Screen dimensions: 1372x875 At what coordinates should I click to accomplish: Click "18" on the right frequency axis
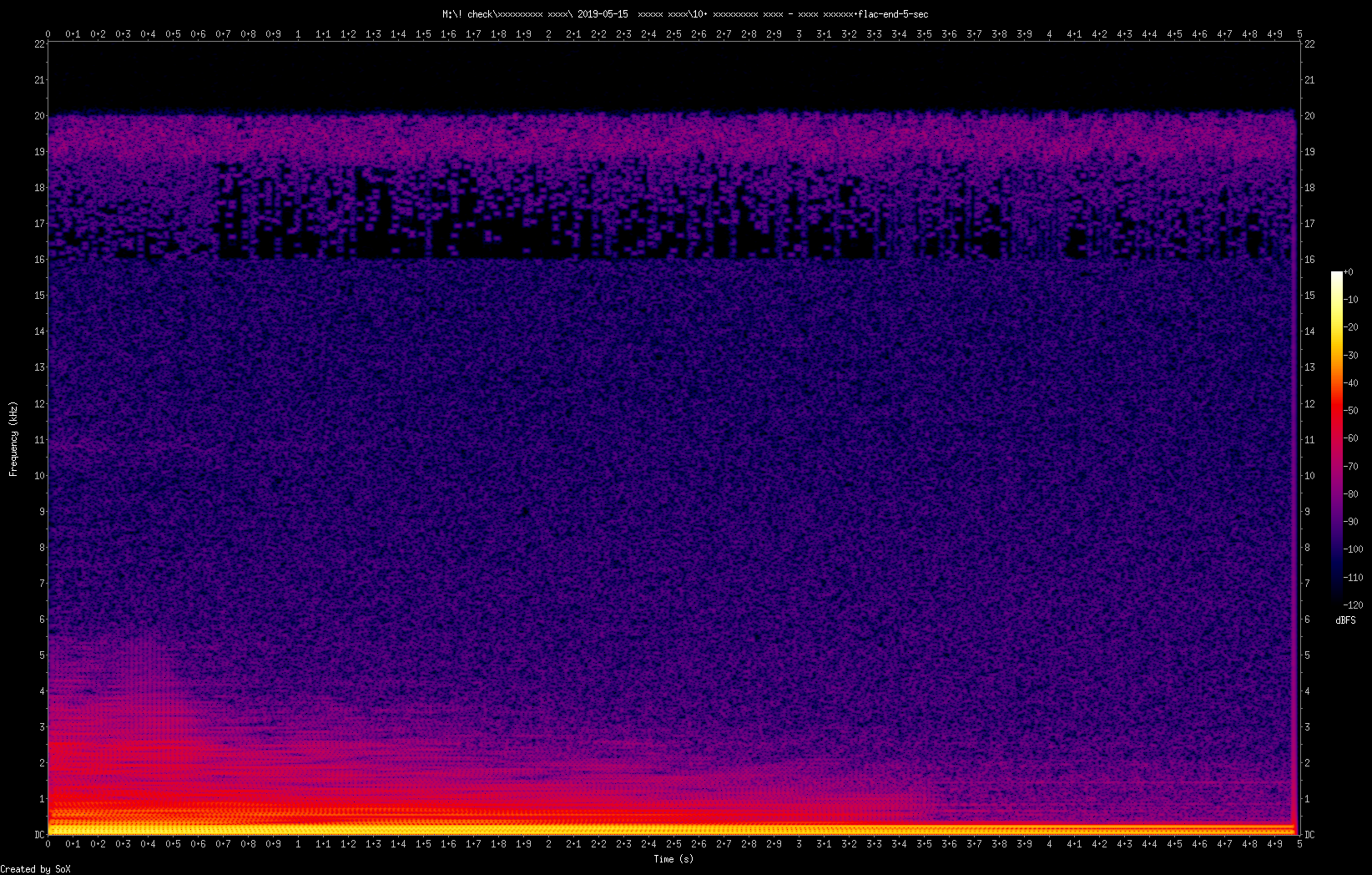(1310, 188)
